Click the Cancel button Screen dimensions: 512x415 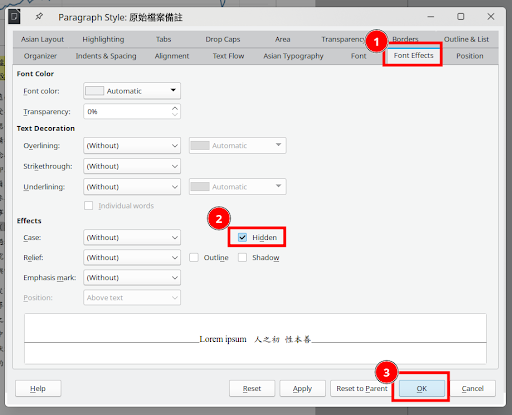point(472,388)
